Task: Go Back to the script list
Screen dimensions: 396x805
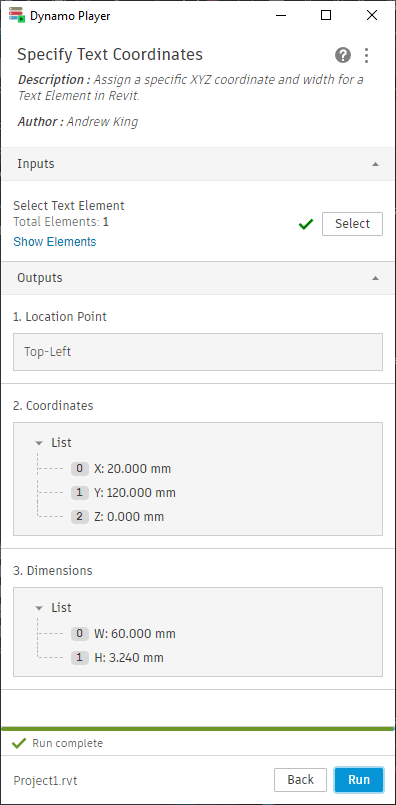Action: coord(300,780)
